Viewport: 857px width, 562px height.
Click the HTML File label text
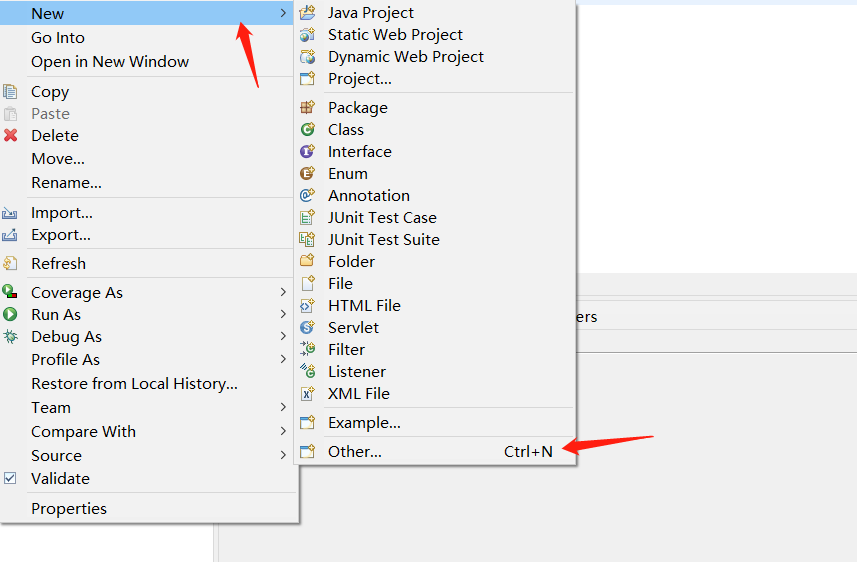click(x=365, y=306)
